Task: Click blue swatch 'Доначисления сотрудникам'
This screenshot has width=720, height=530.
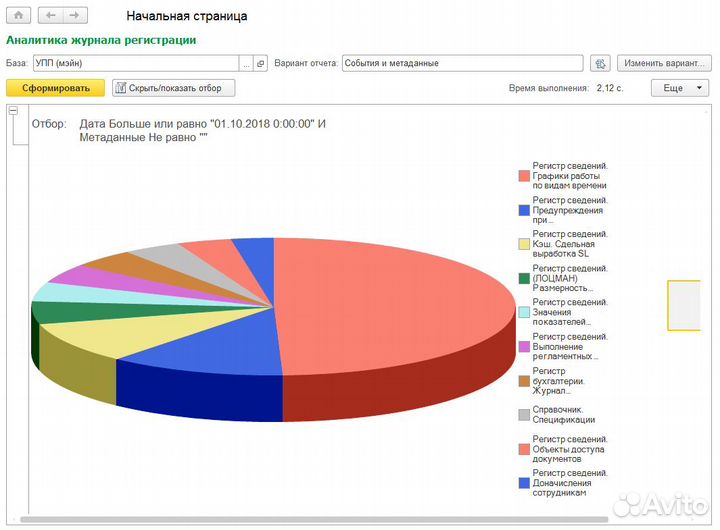Action: pos(524,483)
